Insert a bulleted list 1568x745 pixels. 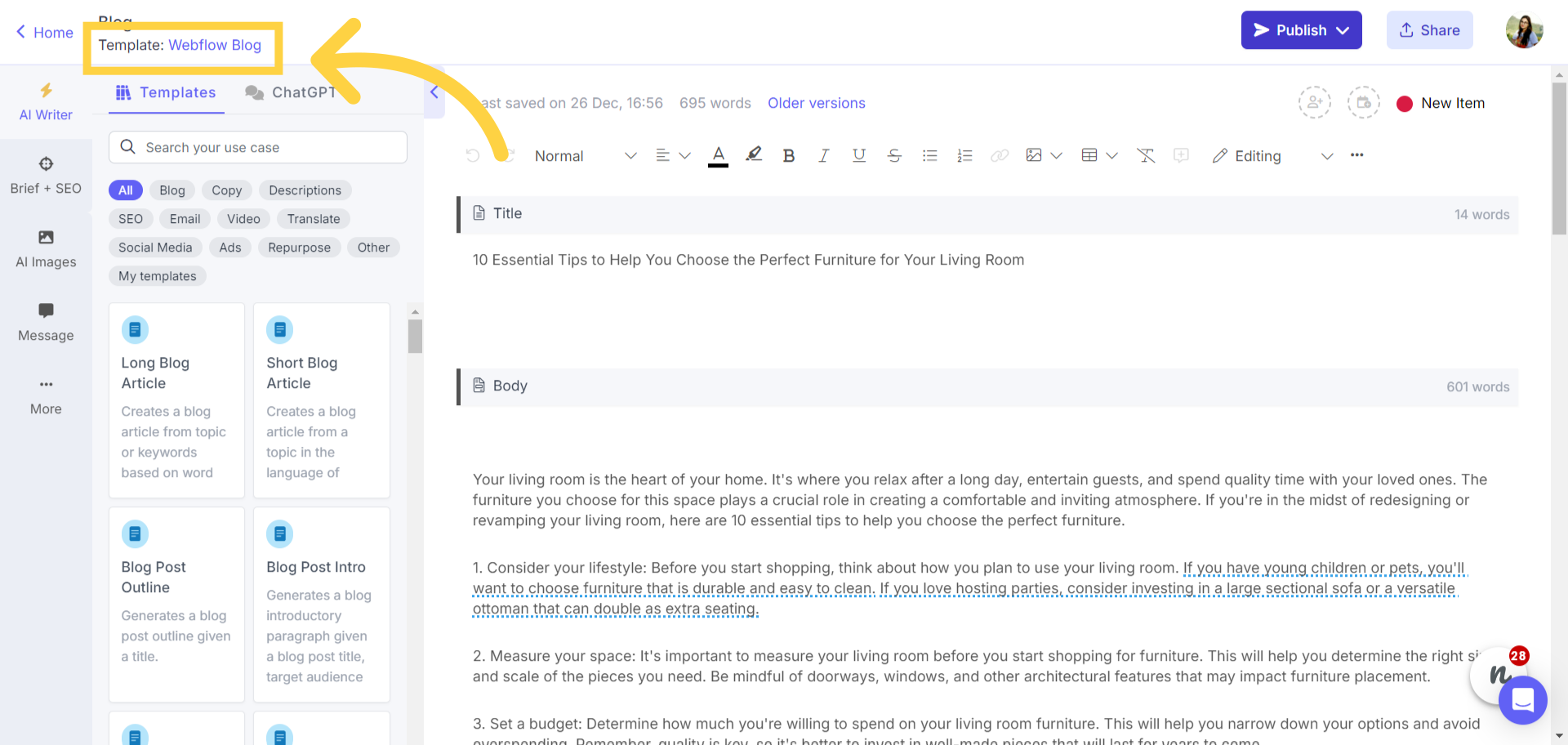pyautogui.click(x=929, y=155)
